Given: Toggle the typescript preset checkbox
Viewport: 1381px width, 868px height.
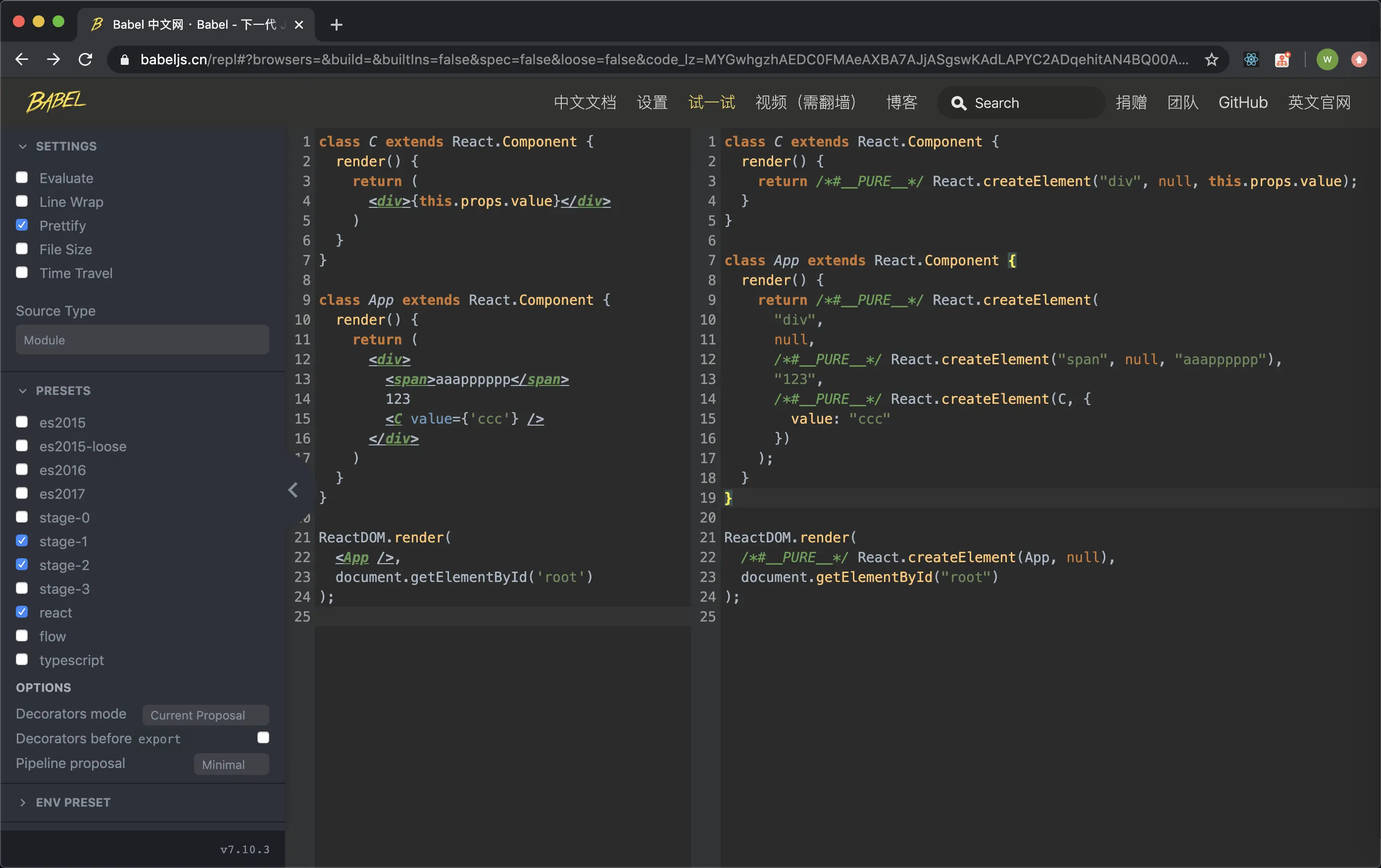Looking at the screenshot, I should [x=22, y=660].
